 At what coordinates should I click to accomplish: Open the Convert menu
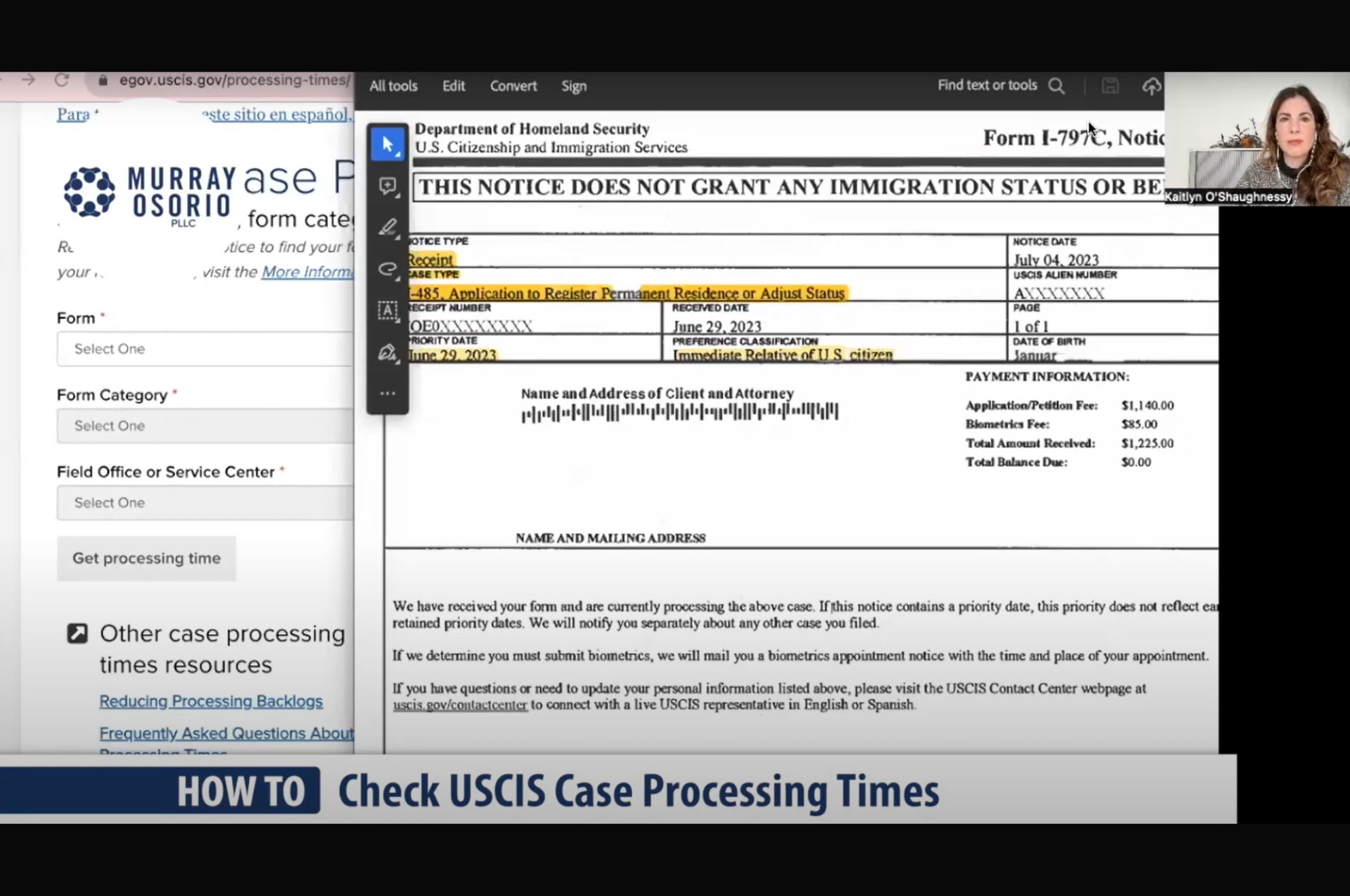[513, 86]
